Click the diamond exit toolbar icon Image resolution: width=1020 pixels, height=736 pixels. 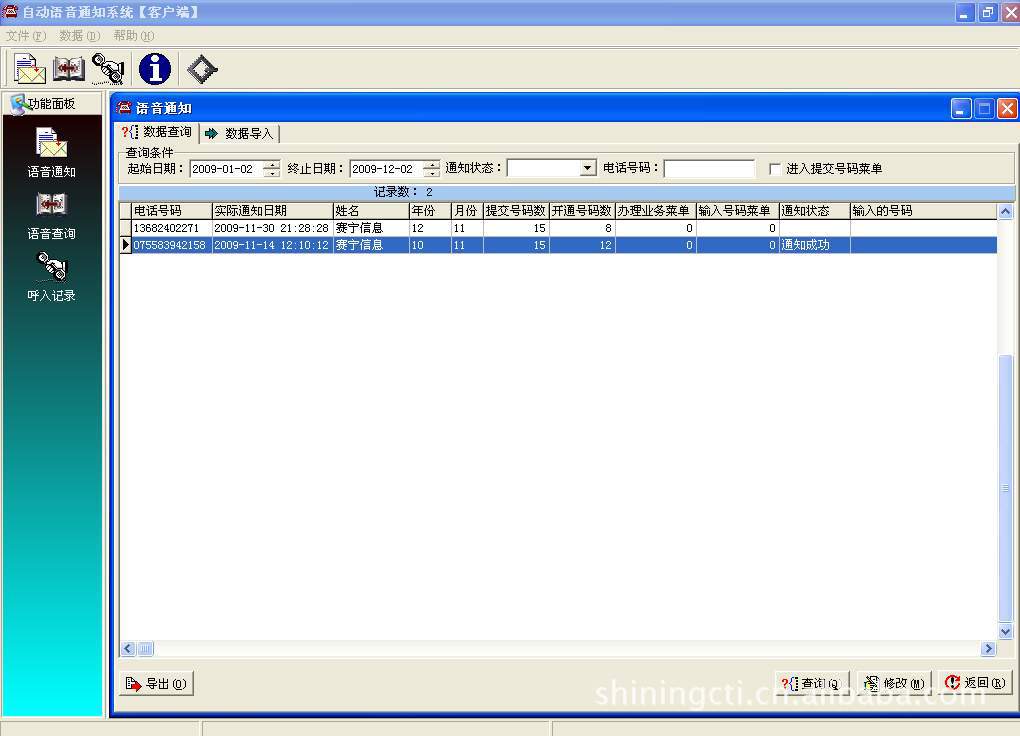202,69
